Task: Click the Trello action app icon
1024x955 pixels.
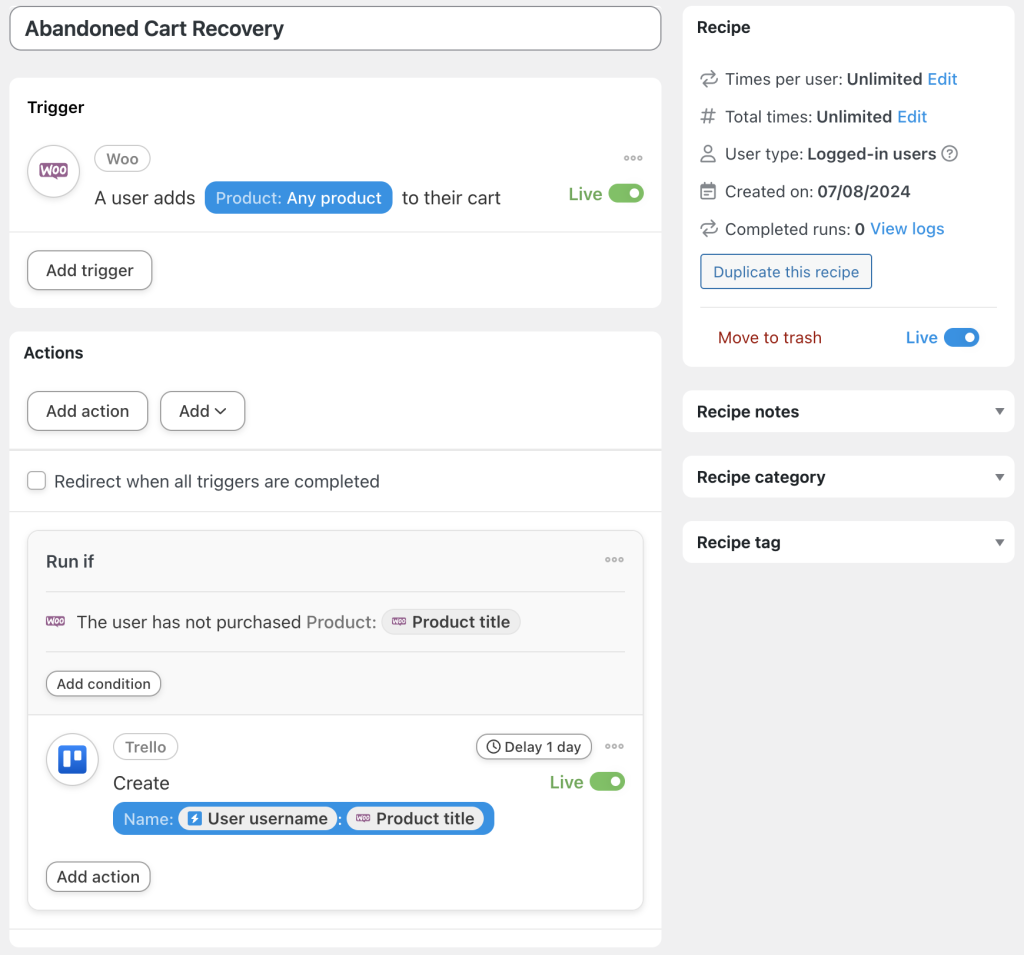Action: pyautogui.click(x=71, y=758)
